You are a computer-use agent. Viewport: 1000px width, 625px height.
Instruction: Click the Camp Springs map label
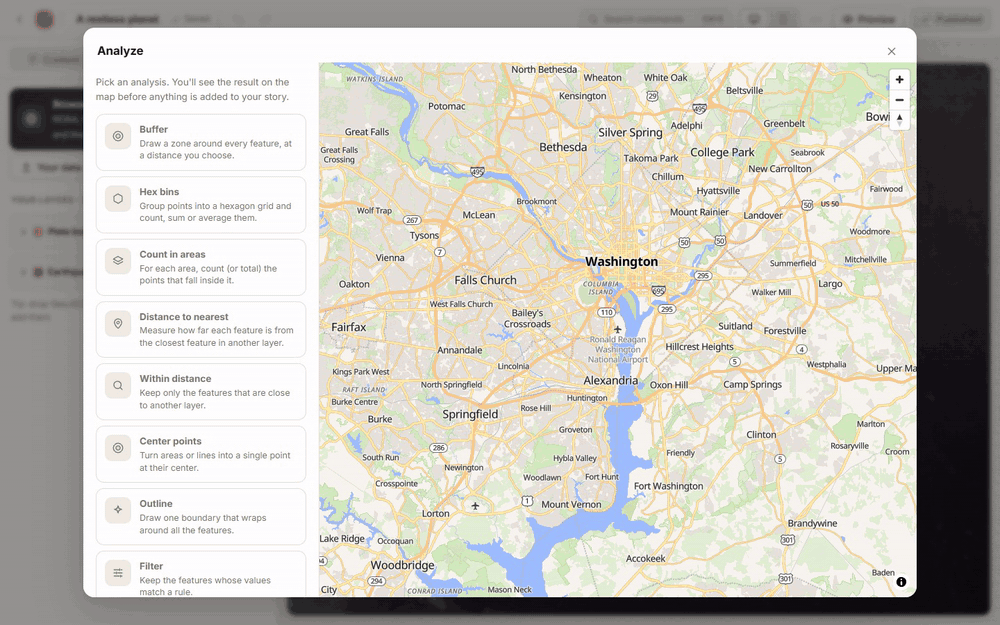pyautogui.click(x=752, y=385)
